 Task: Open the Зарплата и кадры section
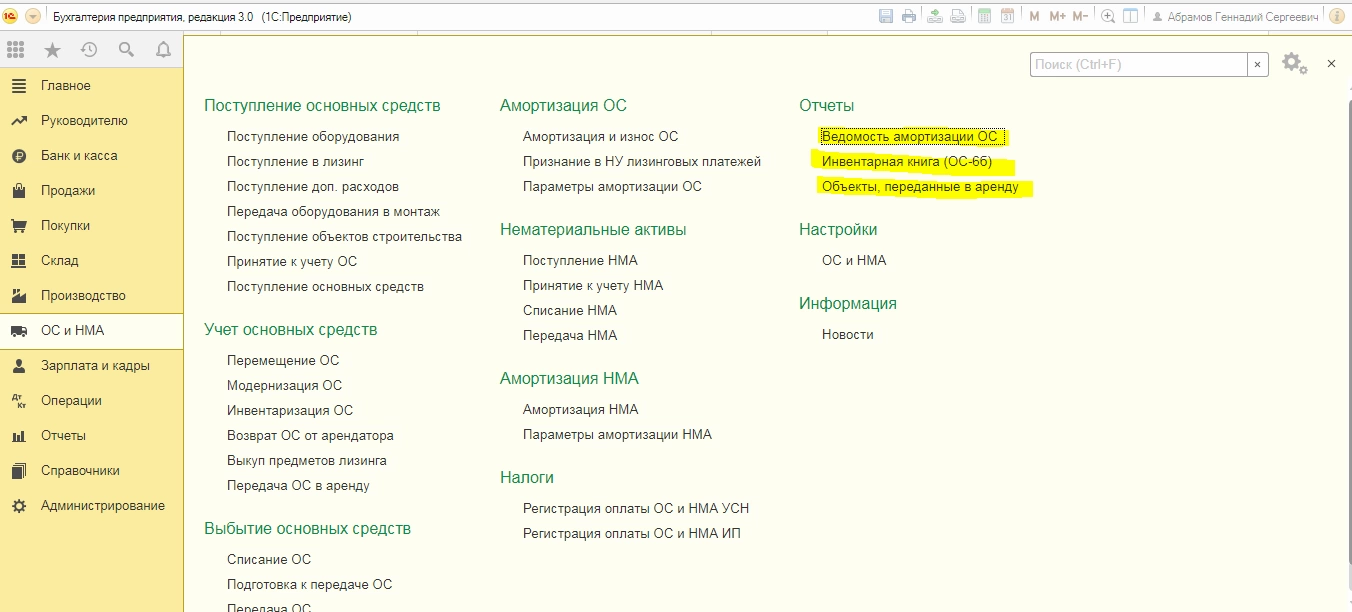point(92,366)
